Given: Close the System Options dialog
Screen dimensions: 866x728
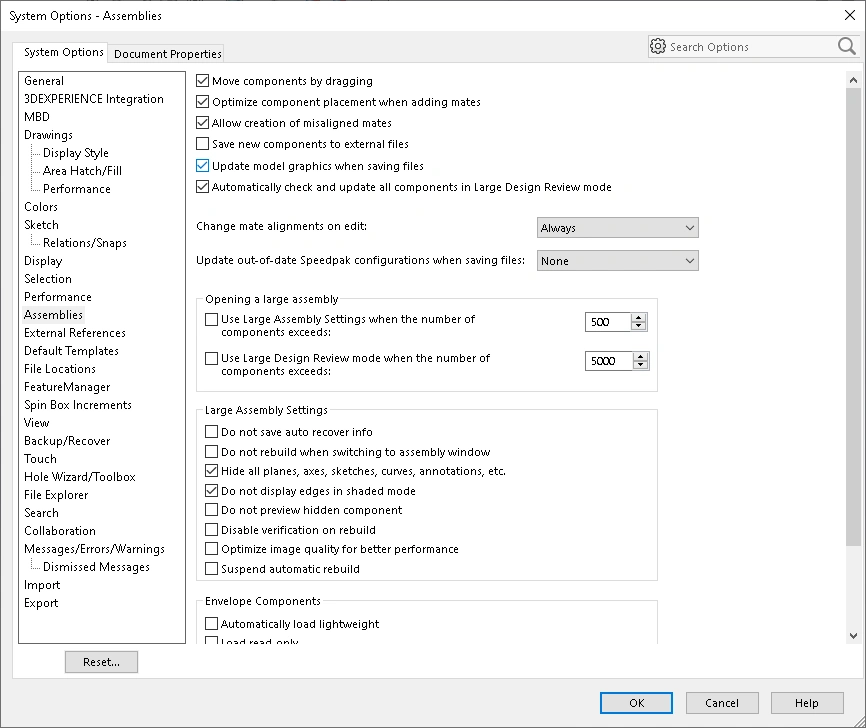Looking at the screenshot, I should point(849,15).
